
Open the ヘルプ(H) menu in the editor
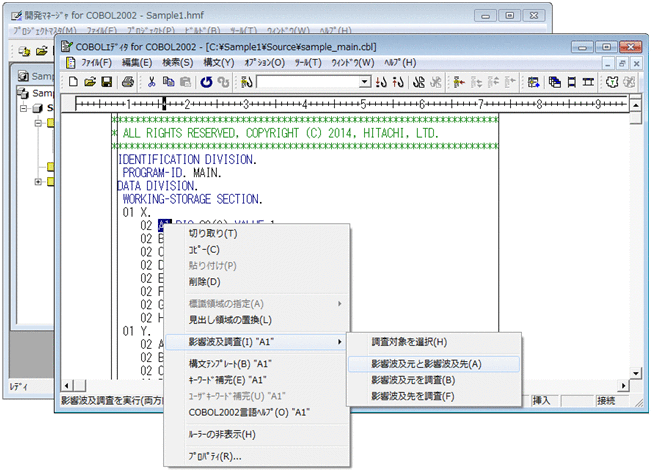tap(400, 63)
